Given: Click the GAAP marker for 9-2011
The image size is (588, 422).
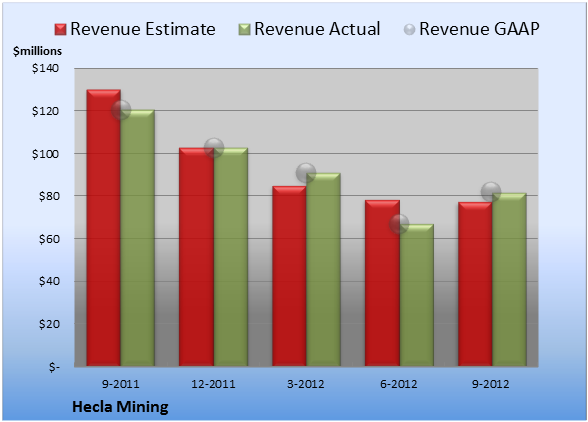Looking at the screenshot, I should pos(121,110).
